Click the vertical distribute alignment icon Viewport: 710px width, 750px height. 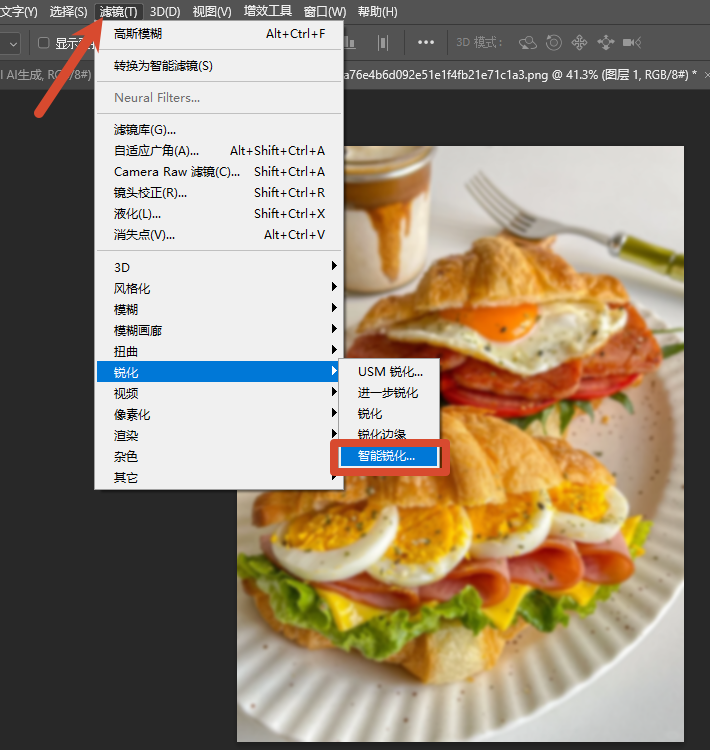(383, 43)
